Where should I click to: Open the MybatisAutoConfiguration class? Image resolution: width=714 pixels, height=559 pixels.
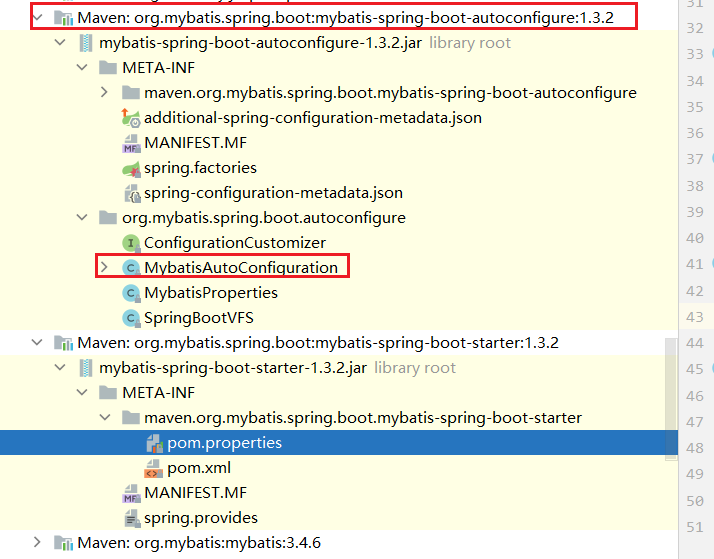[x=241, y=268]
